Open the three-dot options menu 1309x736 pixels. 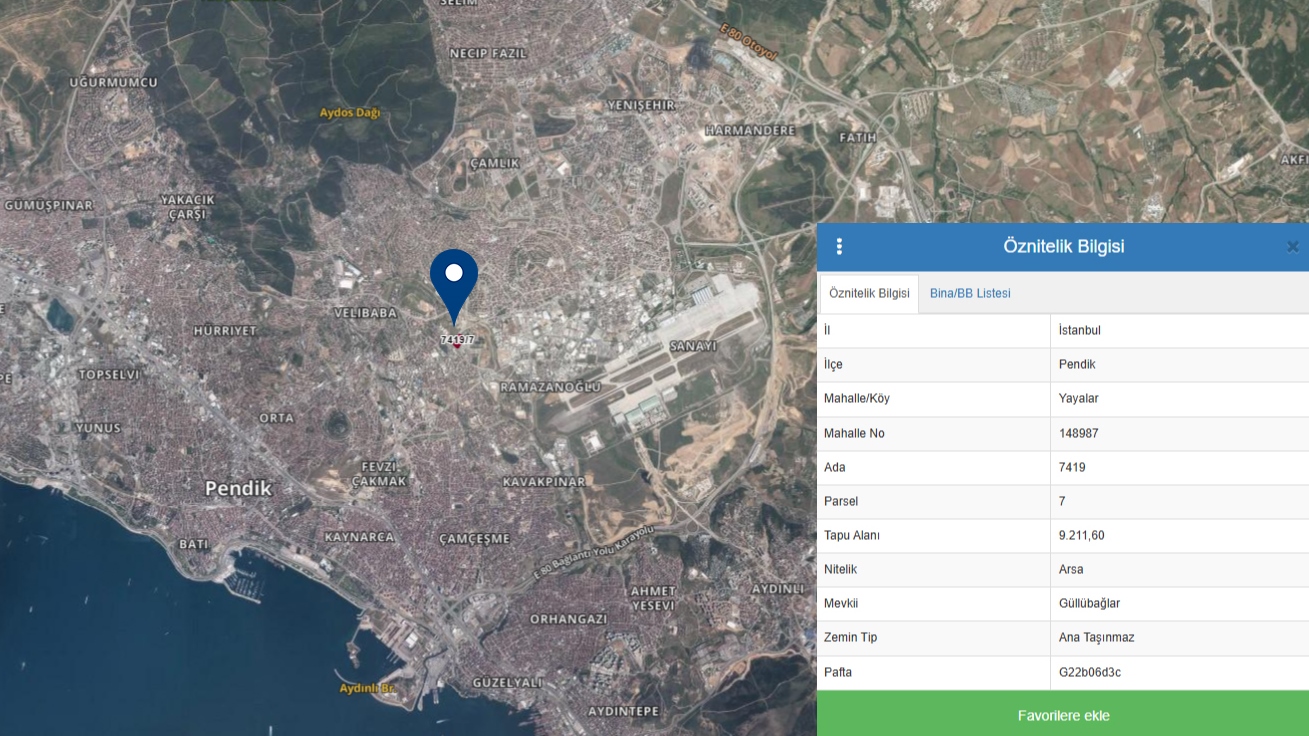pos(839,247)
